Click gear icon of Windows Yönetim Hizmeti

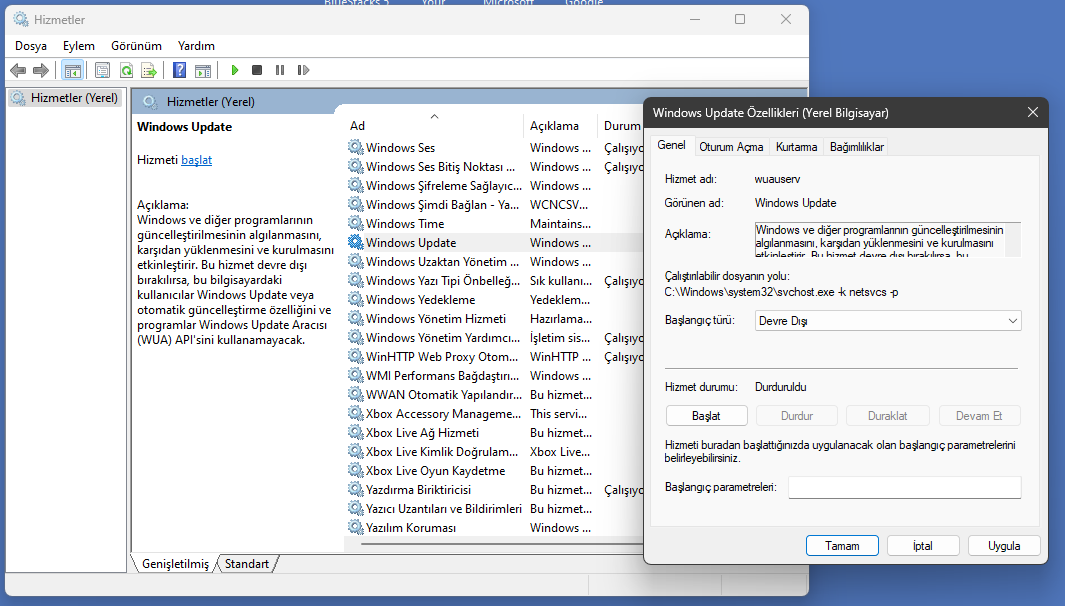pos(355,318)
